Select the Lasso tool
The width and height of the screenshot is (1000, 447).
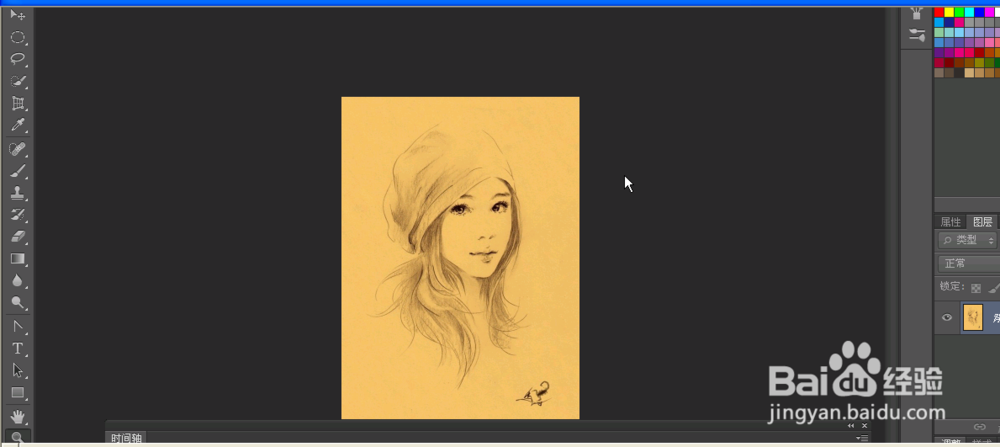point(18,59)
